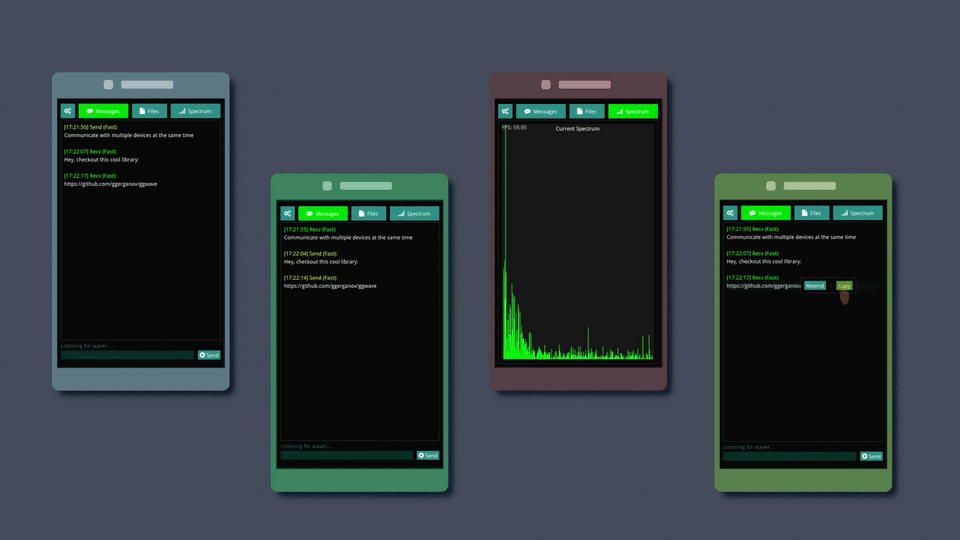This screenshot has height=540, width=960.
Task: Focus message input on the sea-green phone
Action: 347,456
